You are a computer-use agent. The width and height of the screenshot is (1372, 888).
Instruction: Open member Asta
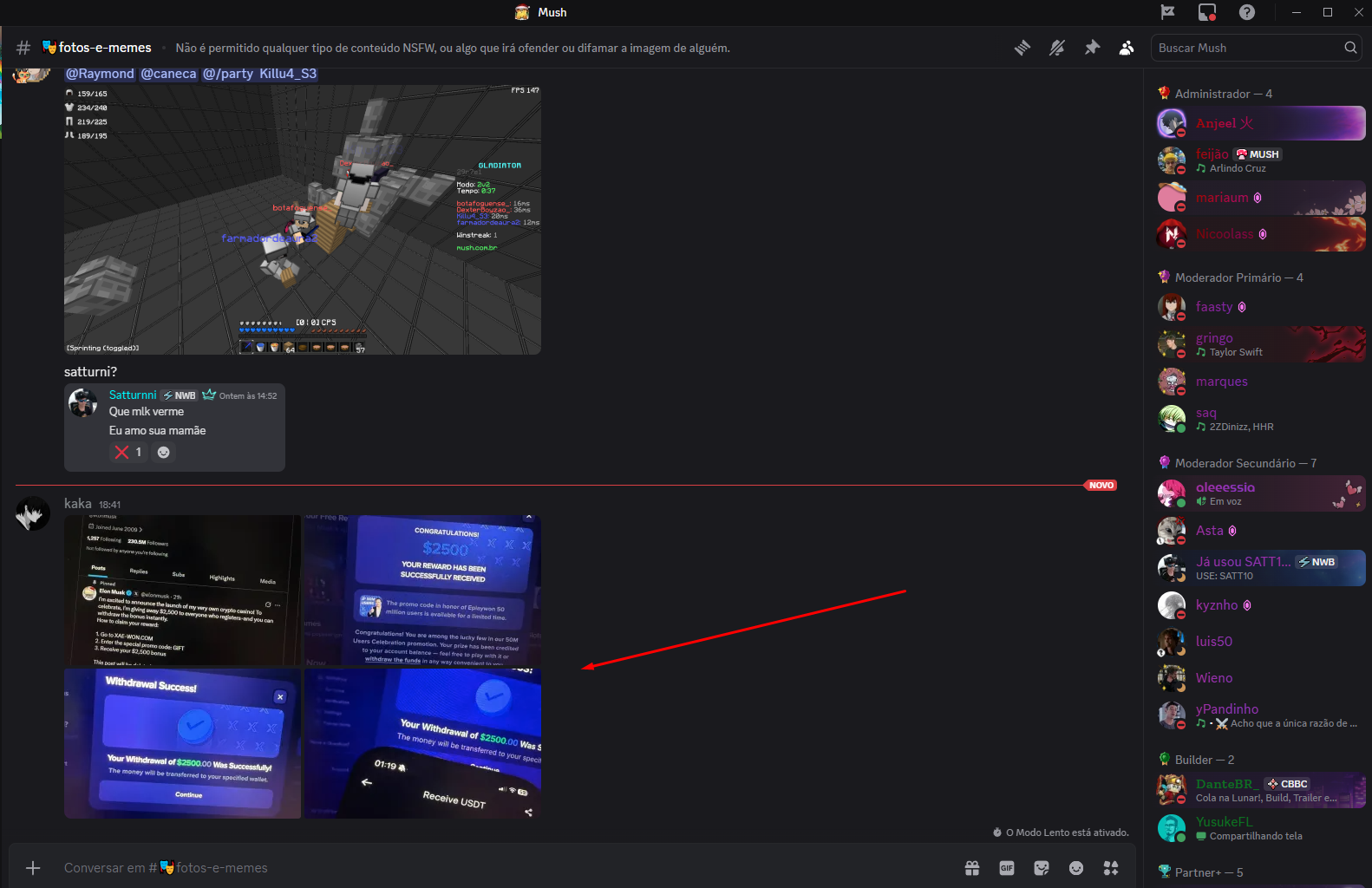click(x=1261, y=531)
